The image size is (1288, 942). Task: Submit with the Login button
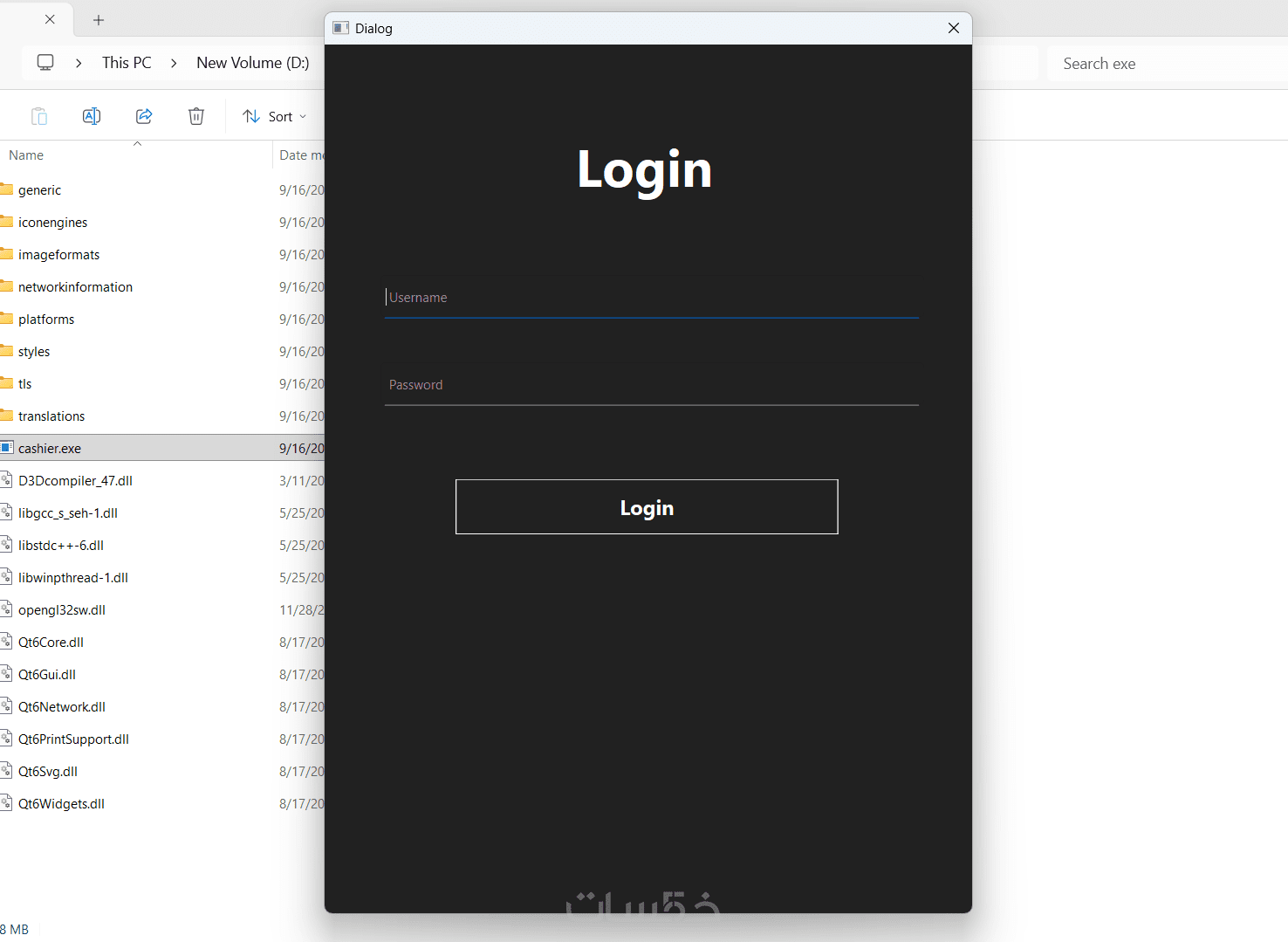click(x=647, y=507)
